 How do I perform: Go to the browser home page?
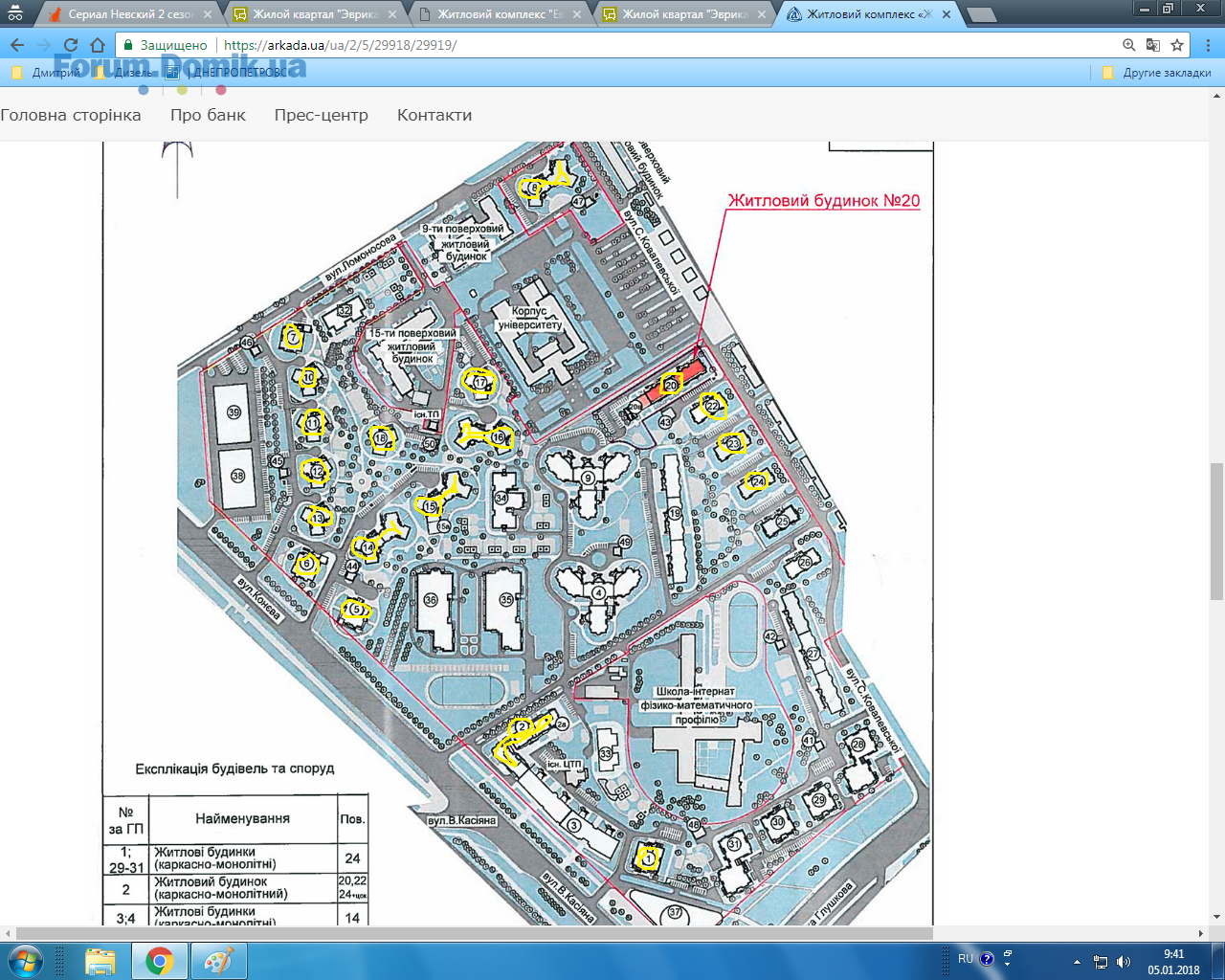pyautogui.click(x=97, y=45)
